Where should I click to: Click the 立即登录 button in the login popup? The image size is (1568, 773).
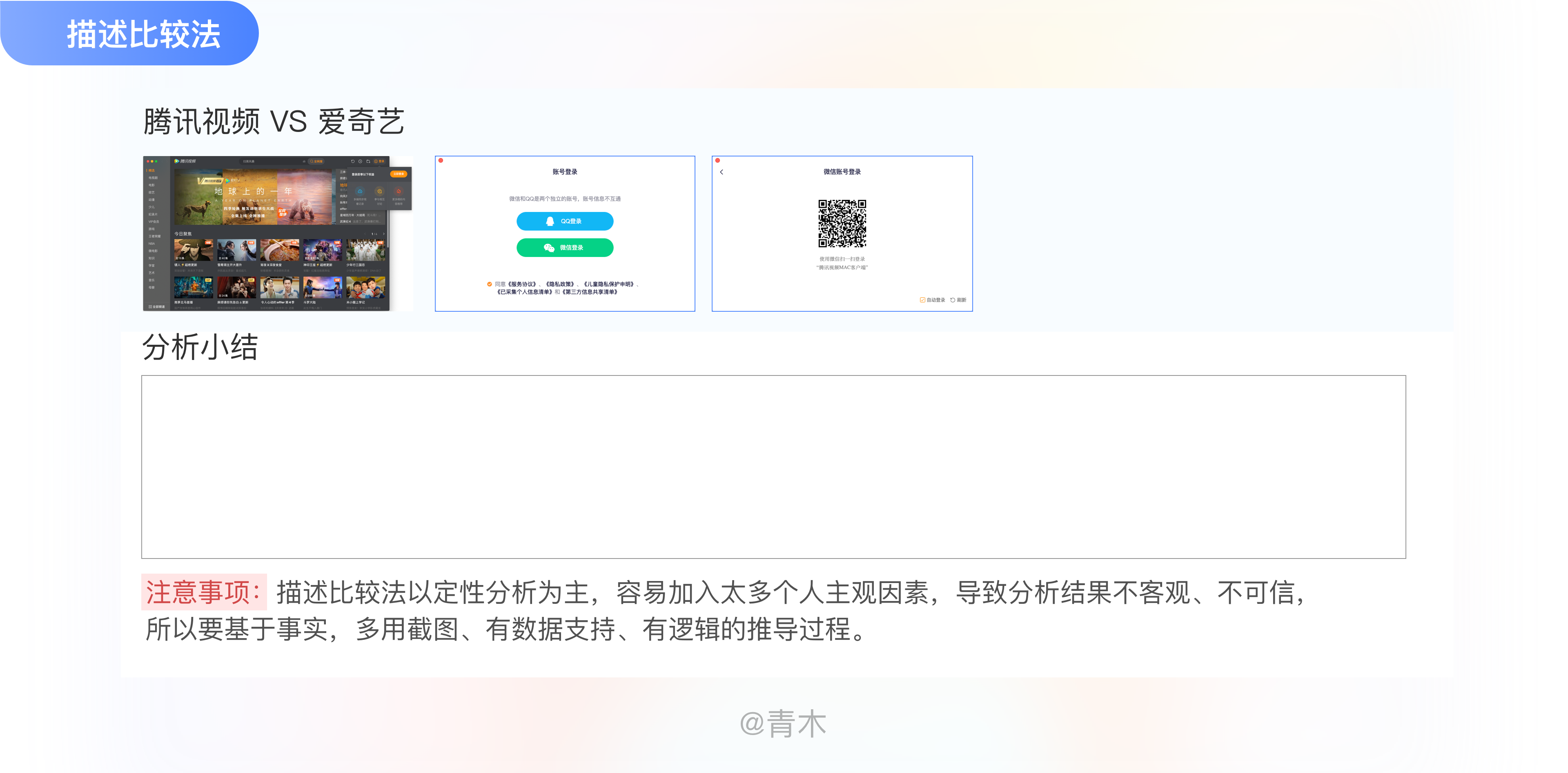399,174
